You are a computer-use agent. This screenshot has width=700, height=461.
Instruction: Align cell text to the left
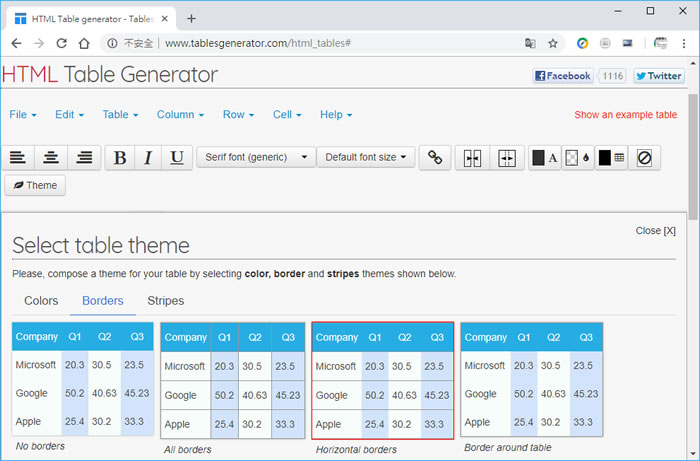[18, 158]
